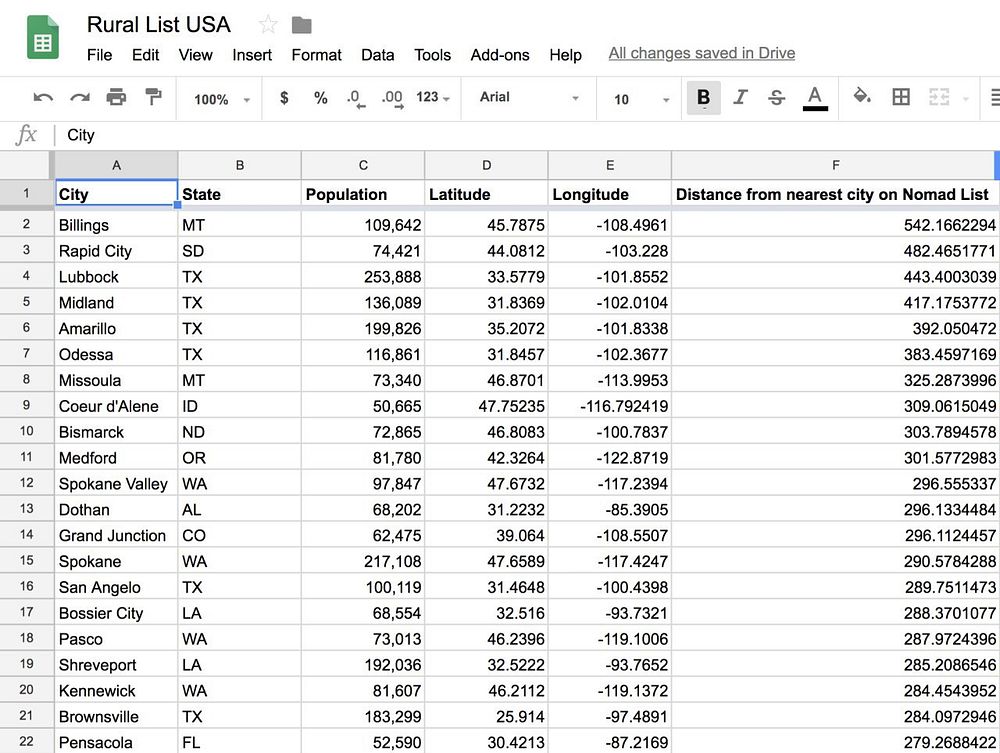Open the File menu
Image resolution: width=1000 pixels, height=753 pixels.
point(99,55)
